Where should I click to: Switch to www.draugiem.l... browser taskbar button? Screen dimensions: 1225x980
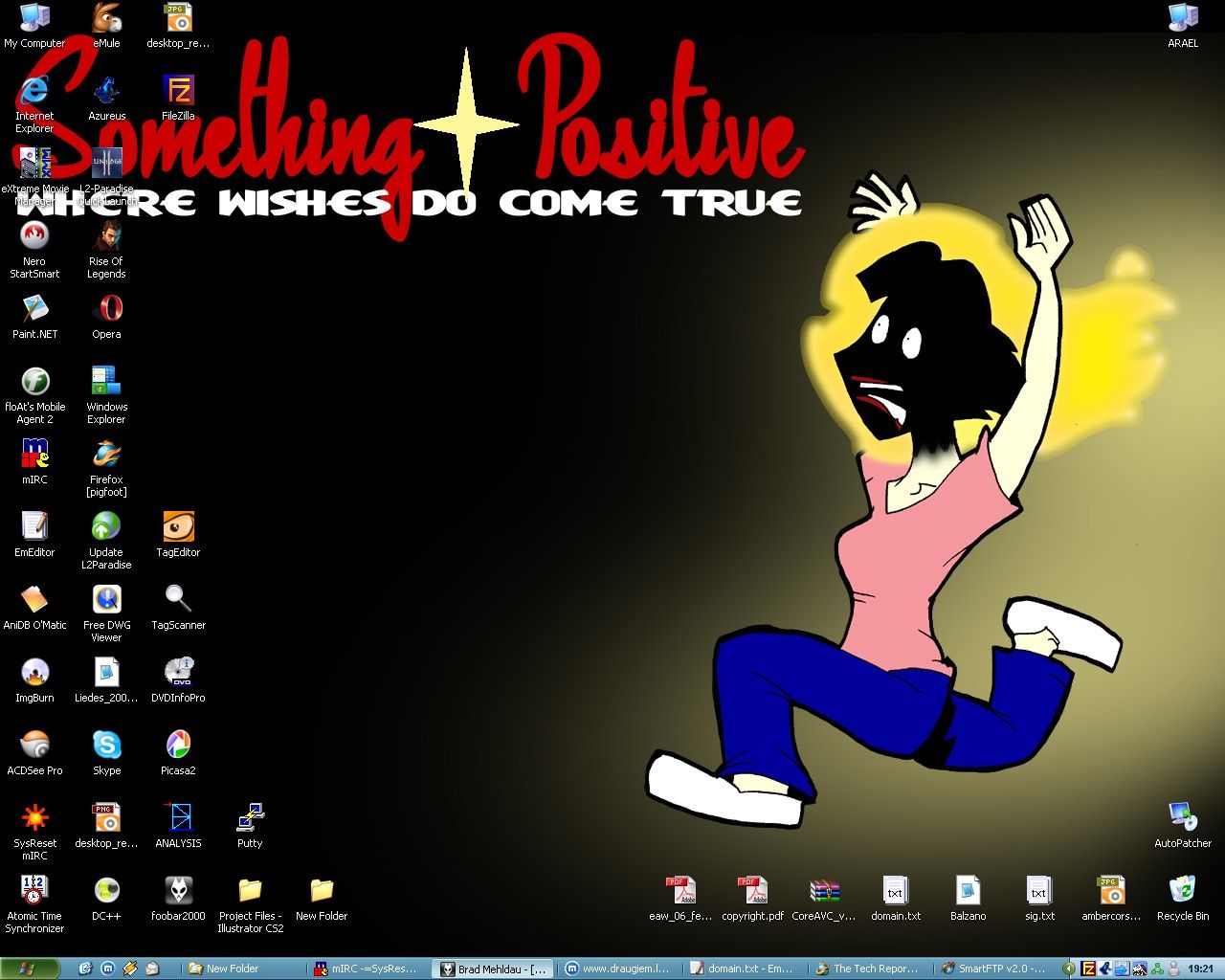click(x=619, y=969)
